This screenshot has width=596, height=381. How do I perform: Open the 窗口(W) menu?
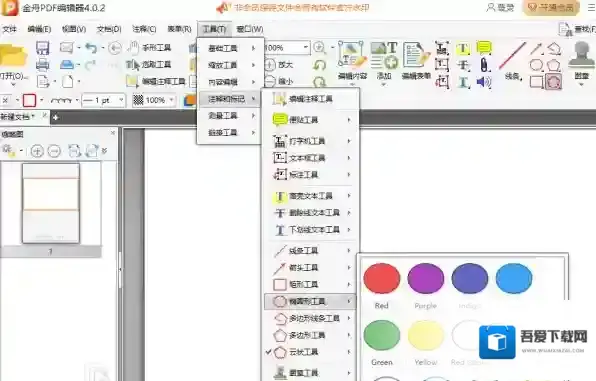click(x=250, y=29)
